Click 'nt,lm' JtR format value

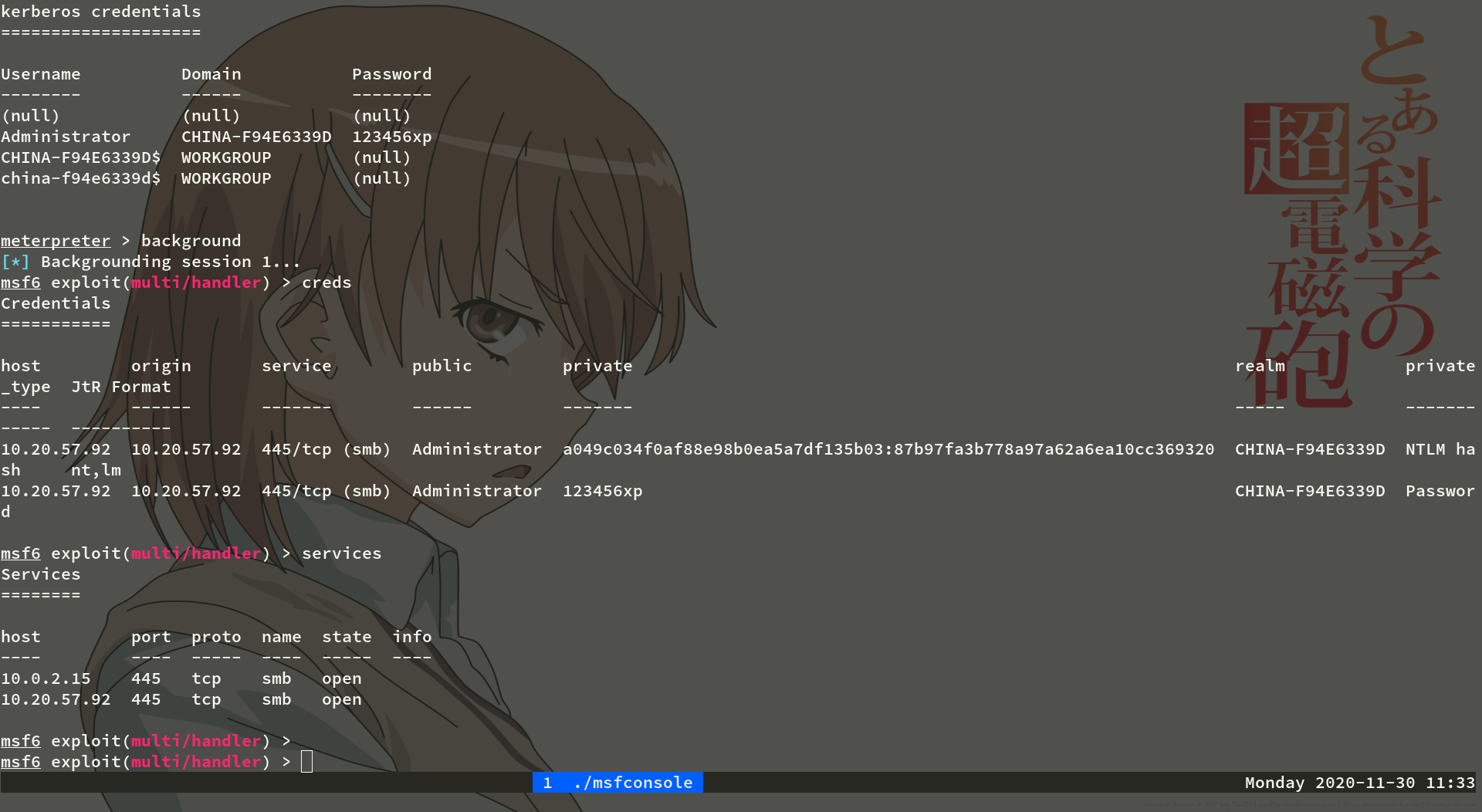coord(96,470)
